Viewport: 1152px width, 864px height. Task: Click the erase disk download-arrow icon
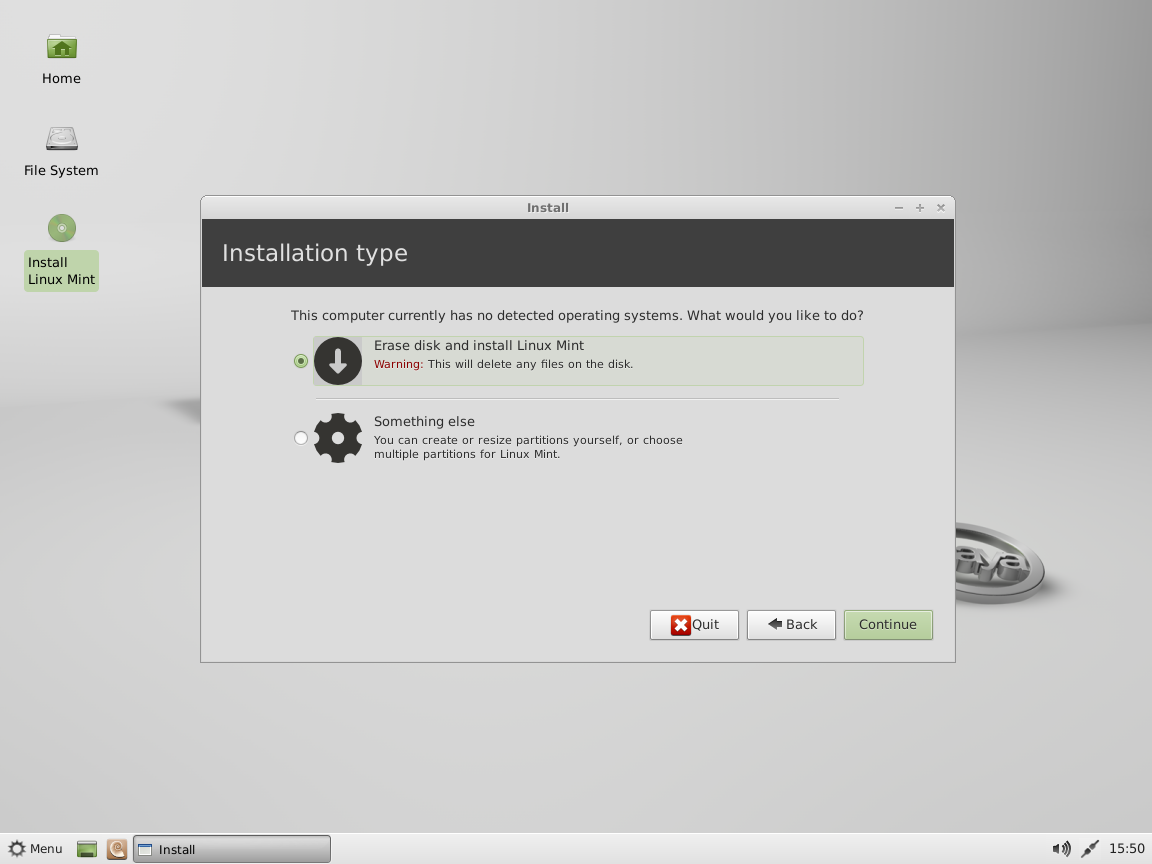pos(338,361)
